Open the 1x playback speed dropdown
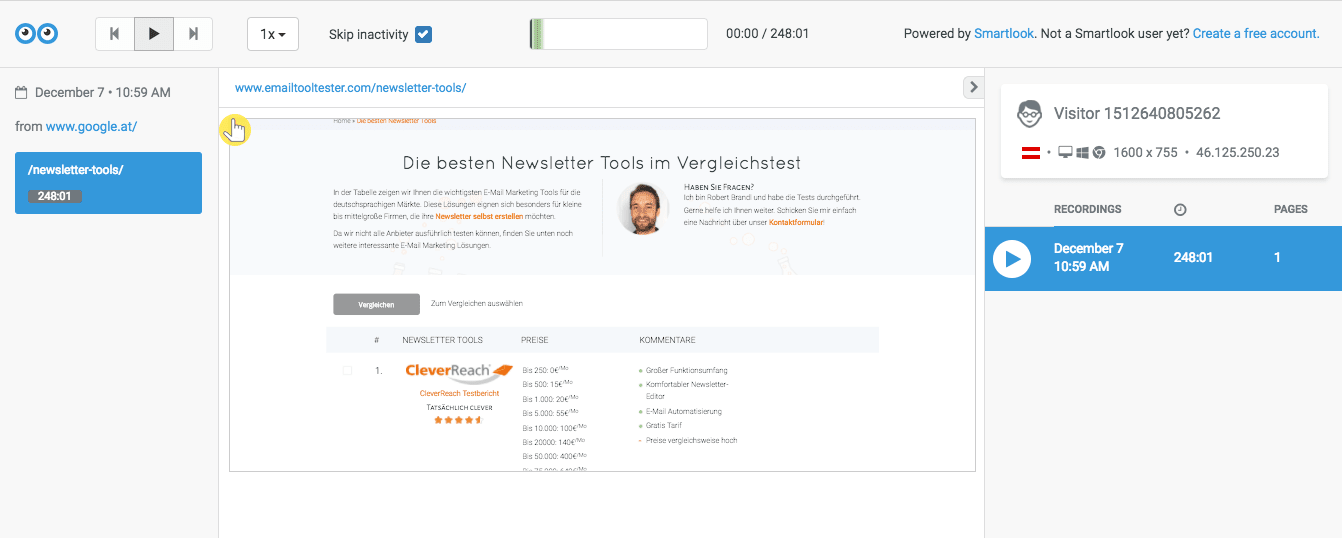Viewport: 1342px width, 538px height. (x=273, y=34)
